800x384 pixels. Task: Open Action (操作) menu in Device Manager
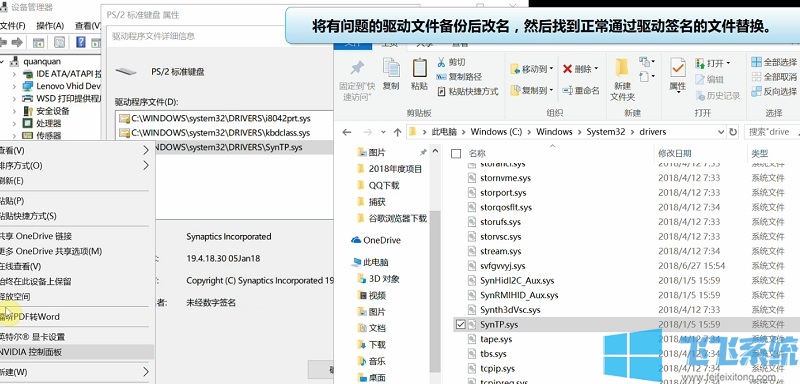tap(50, 25)
